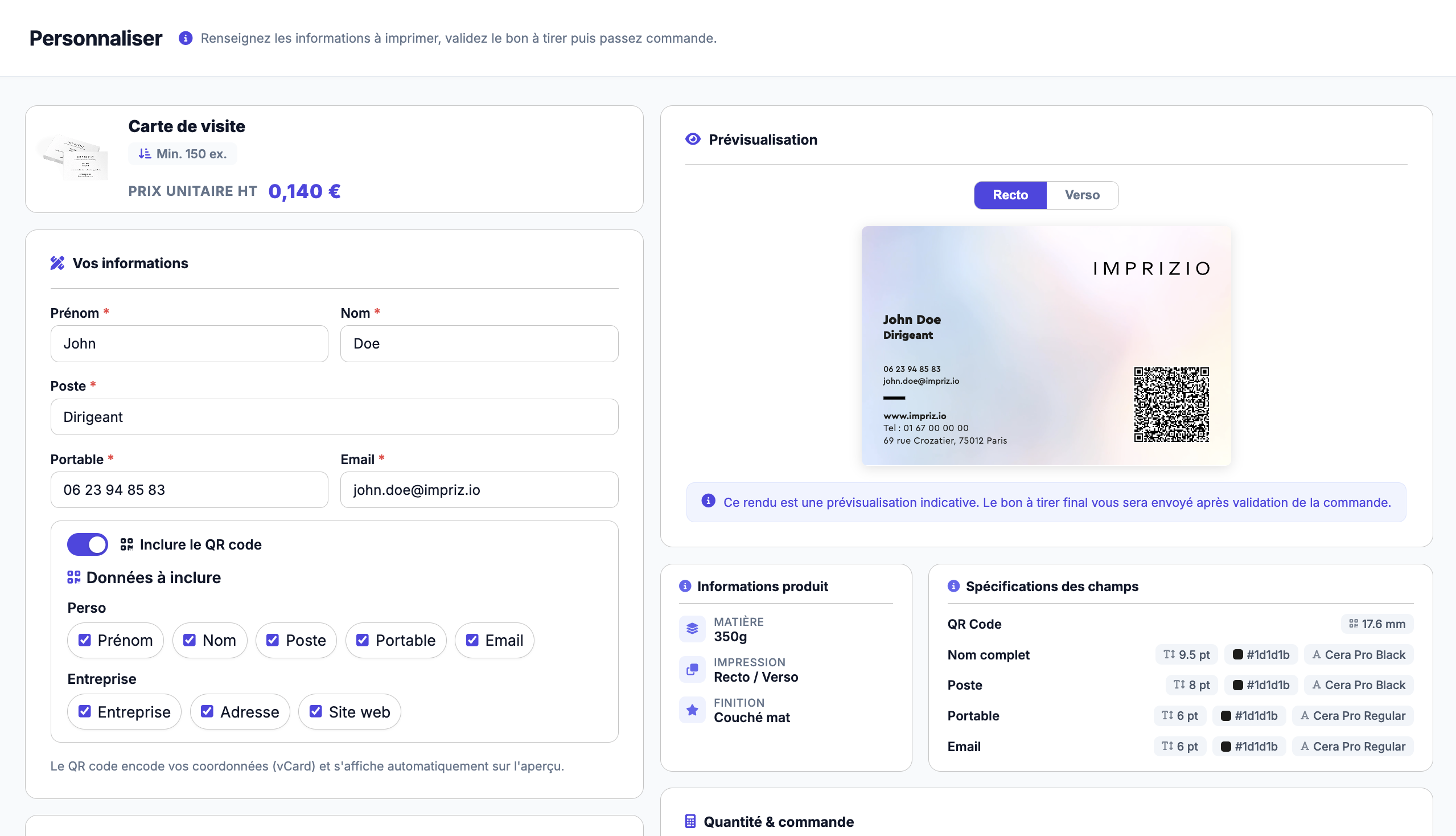Click the info icon beside Spécifications des champs

point(953,585)
